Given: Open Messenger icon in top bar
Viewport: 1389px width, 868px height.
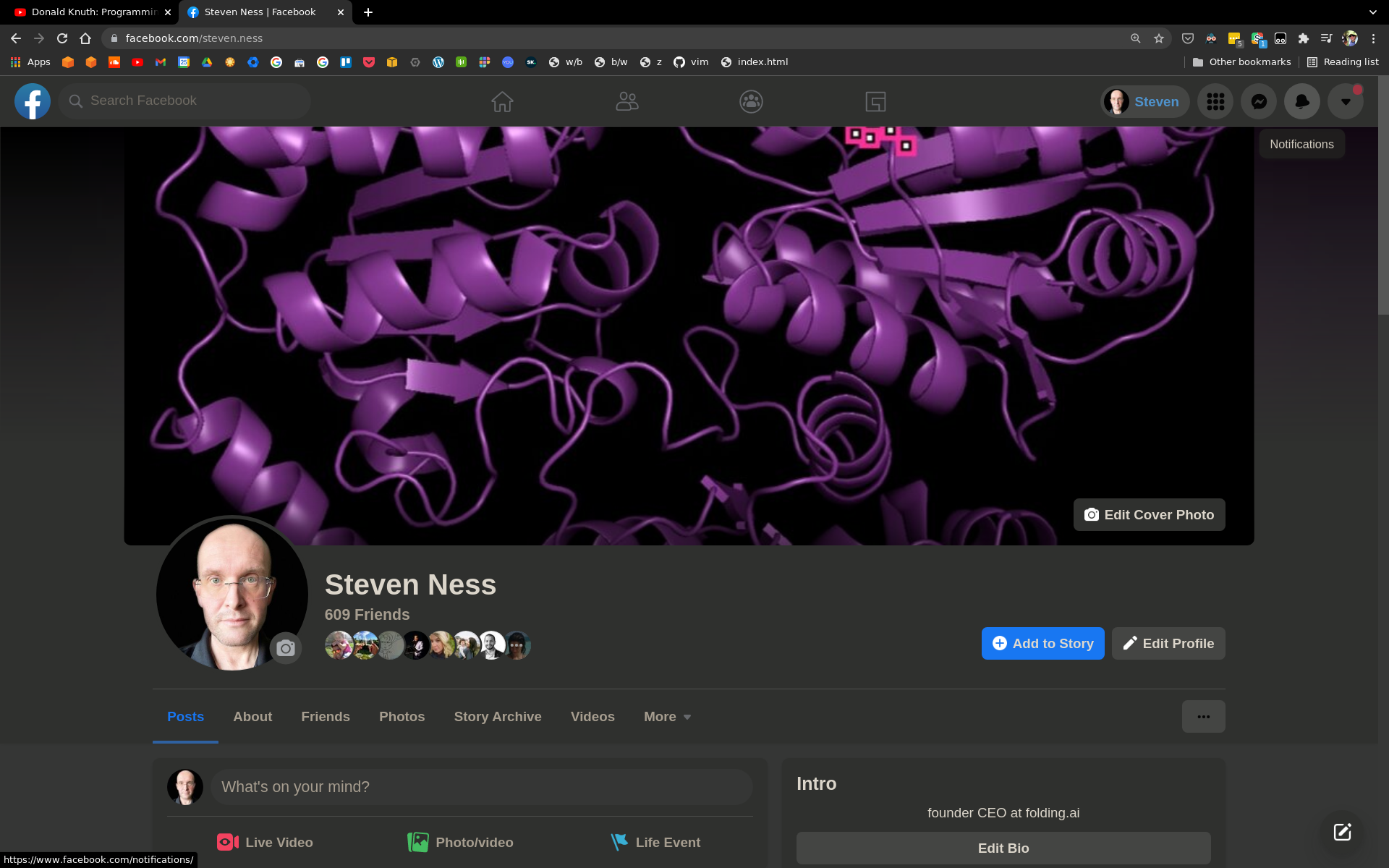Looking at the screenshot, I should [x=1259, y=101].
